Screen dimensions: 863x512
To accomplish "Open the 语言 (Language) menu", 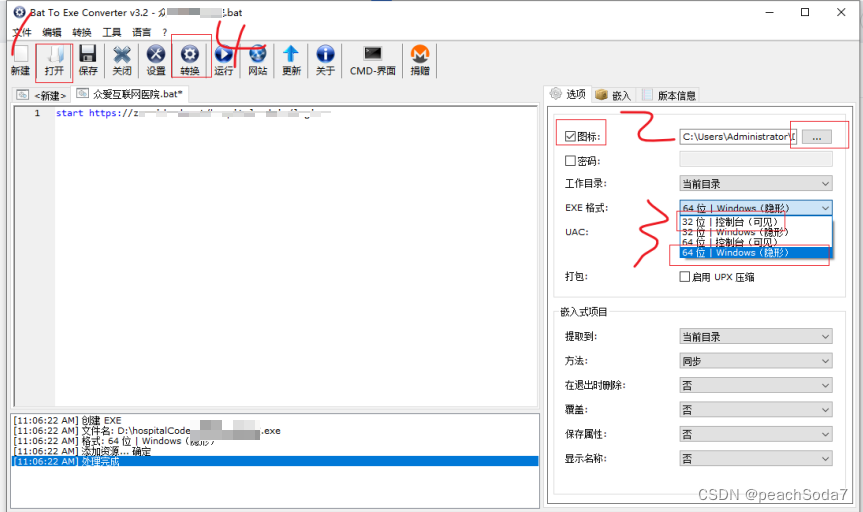I will point(141,32).
